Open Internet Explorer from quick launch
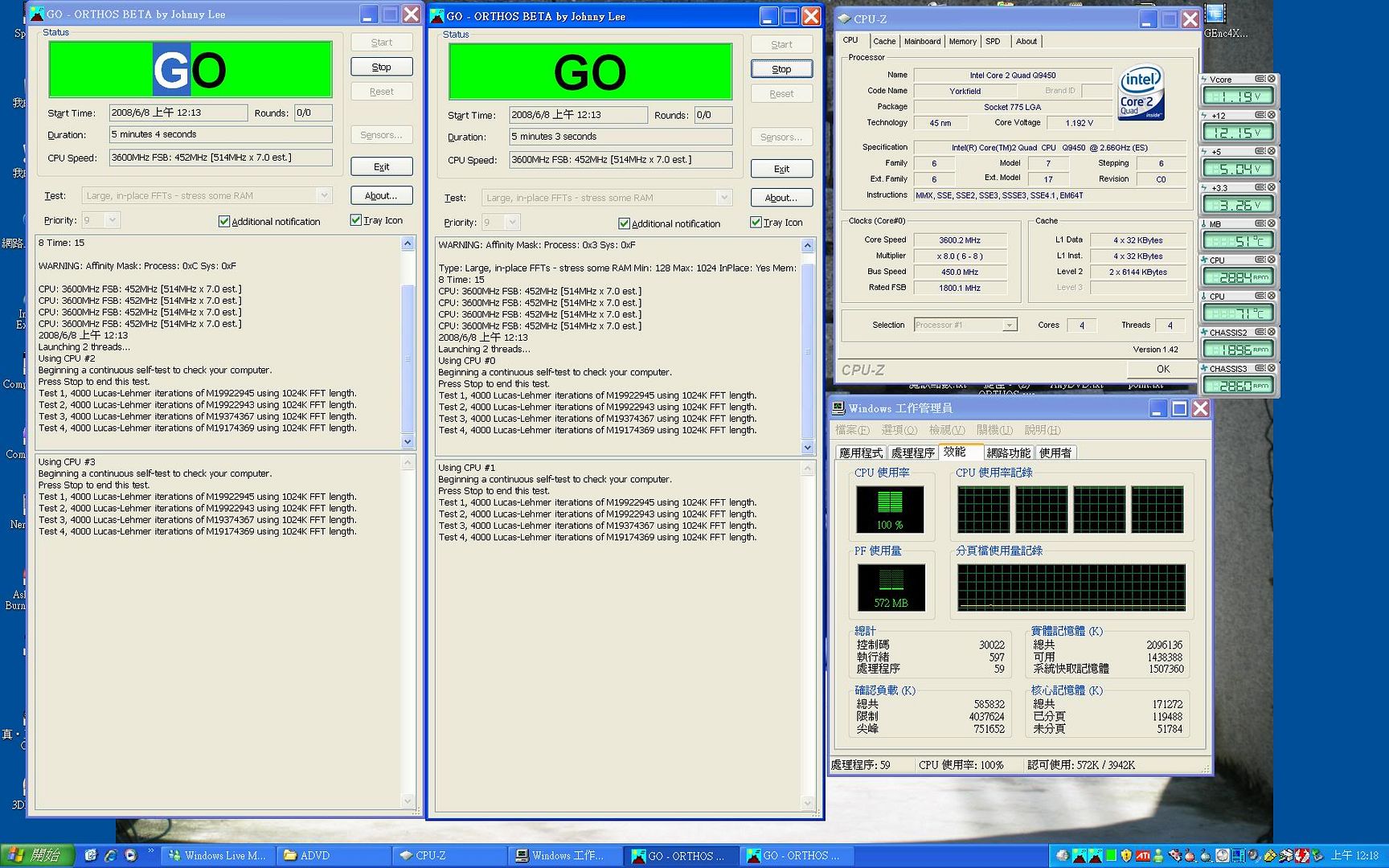The image size is (1389, 868). pos(110,856)
